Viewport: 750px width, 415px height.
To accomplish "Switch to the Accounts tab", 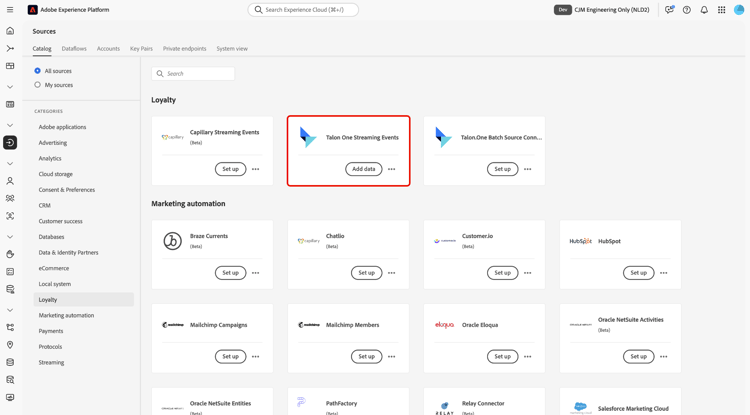I will coord(108,48).
